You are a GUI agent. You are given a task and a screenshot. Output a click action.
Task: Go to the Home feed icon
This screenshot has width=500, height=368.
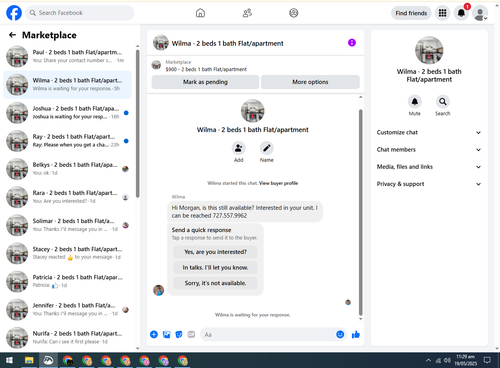200,13
